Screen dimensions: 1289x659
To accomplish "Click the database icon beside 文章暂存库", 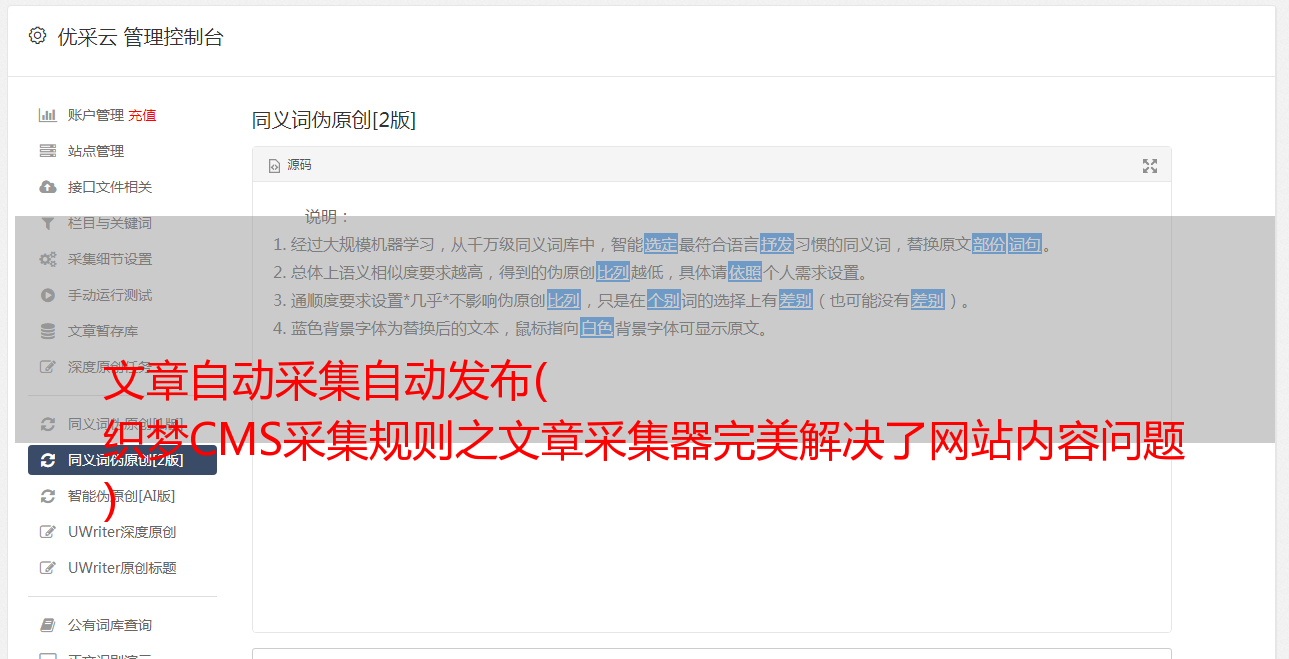I will point(47,331).
